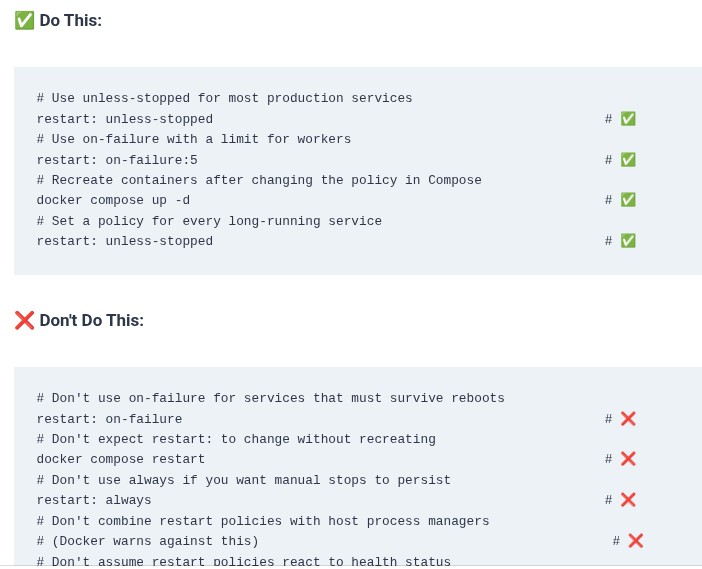Click "restart: unless-stopped" under the production services comment
Image resolution: width=702 pixels, height=569 pixels.
click(124, 119)
